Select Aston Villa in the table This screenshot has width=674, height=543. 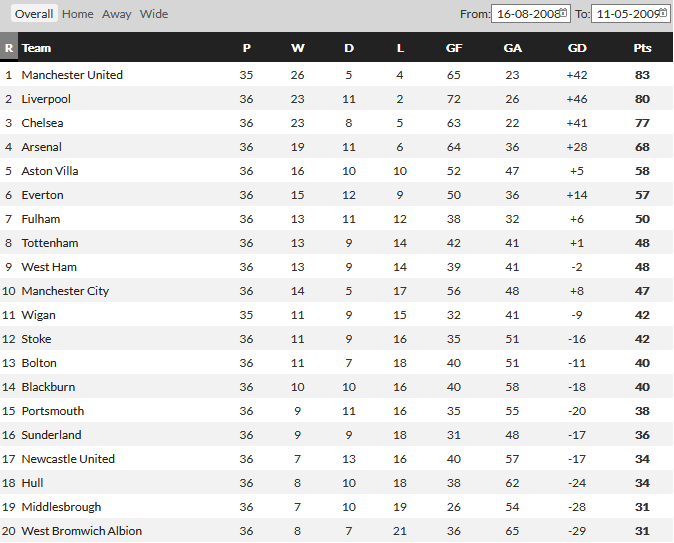pos(50,171)
